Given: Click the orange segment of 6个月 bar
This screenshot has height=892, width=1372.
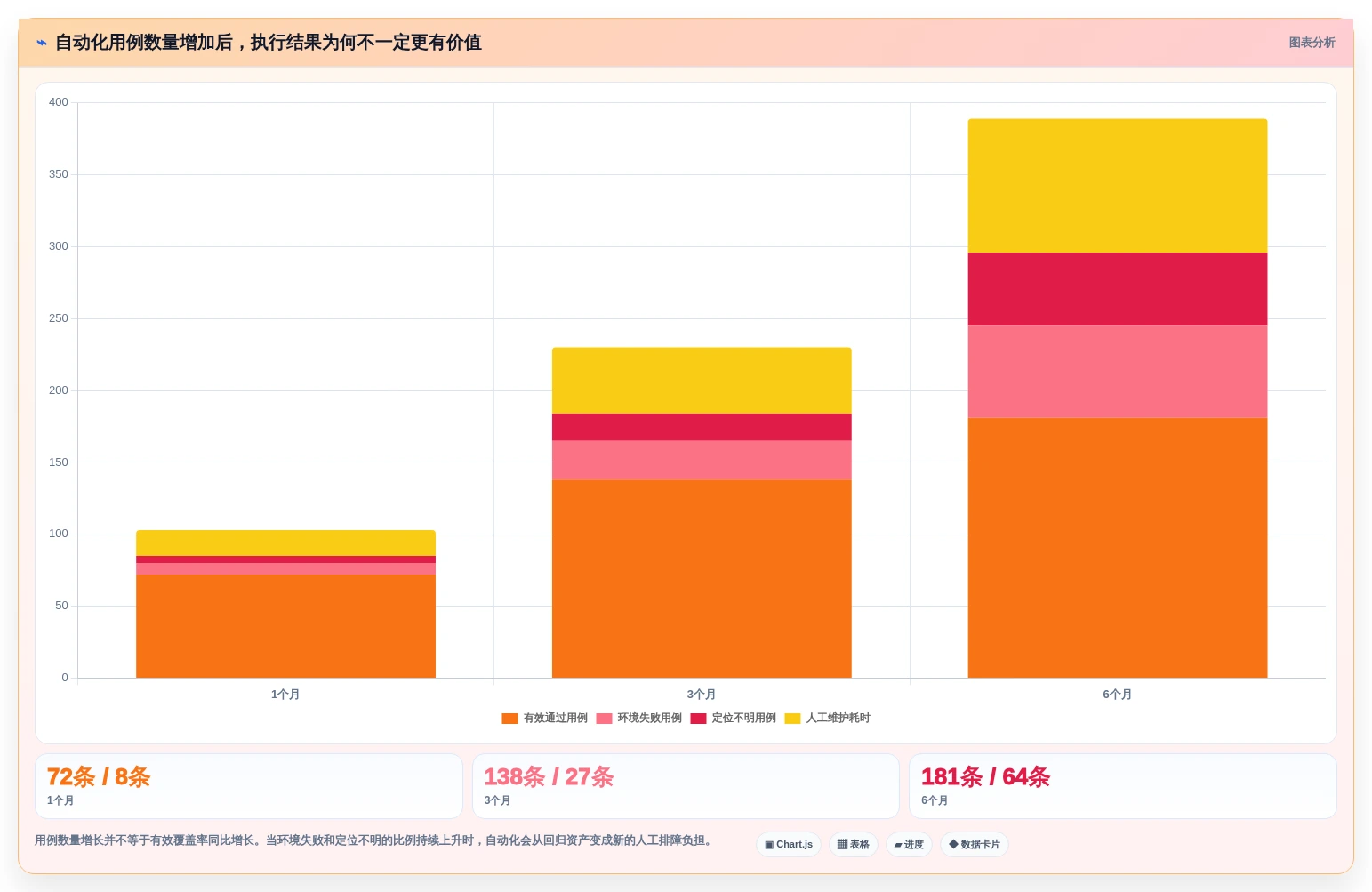Looking at the screenshot, I should click(x=1118, y=548).
